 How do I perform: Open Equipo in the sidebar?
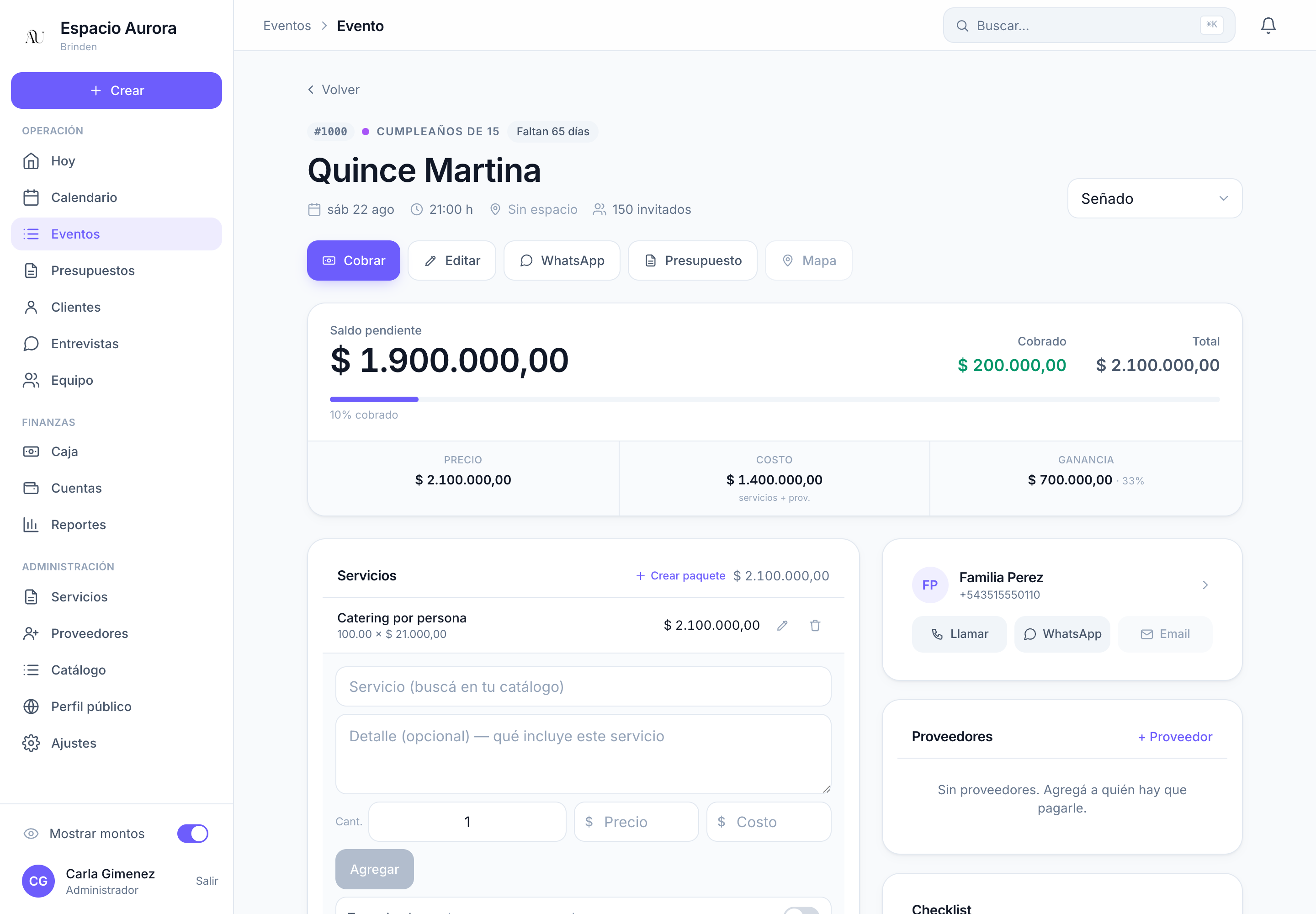[x=116, y=380]
